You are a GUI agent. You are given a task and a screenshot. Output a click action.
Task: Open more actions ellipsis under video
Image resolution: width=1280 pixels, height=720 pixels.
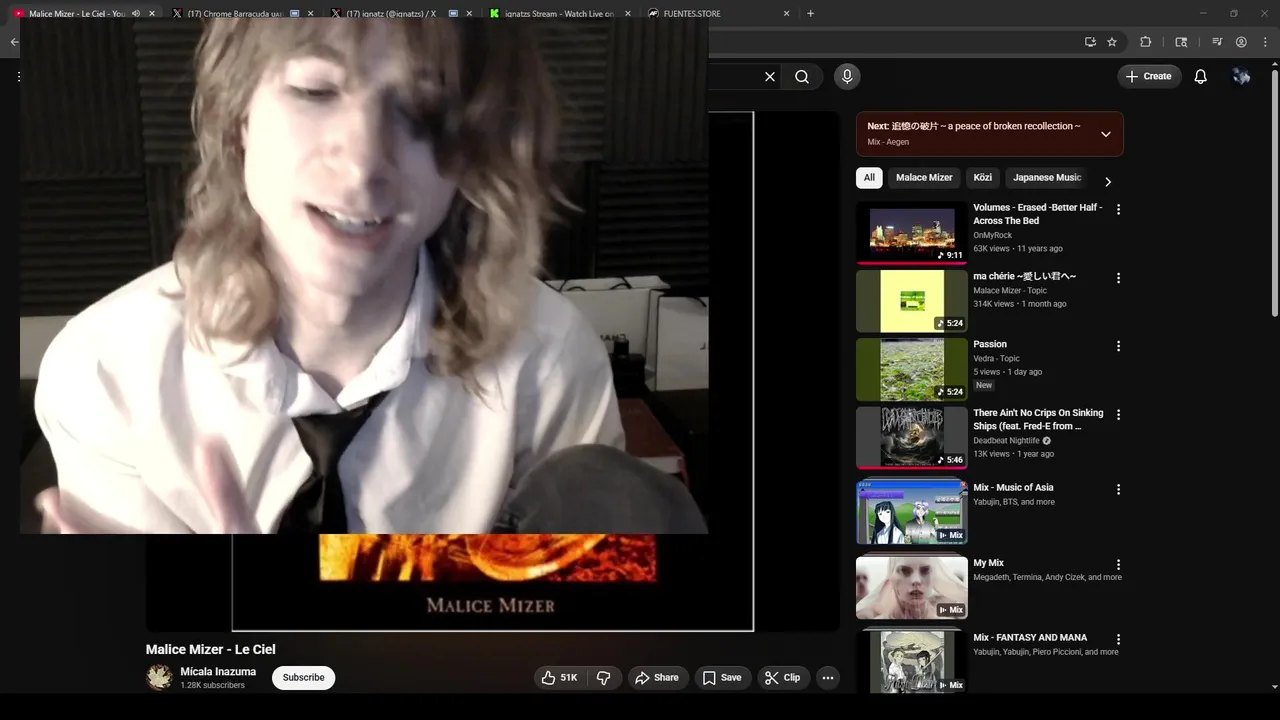[828, 678]
